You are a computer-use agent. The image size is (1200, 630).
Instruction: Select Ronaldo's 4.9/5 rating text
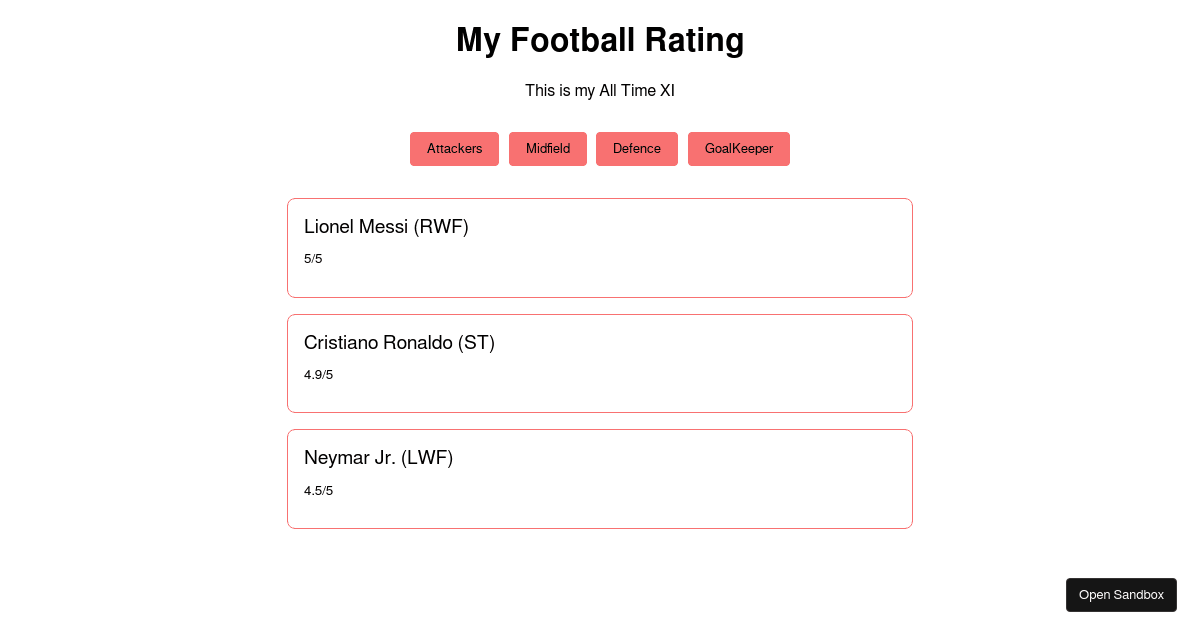tap(318, 374)
